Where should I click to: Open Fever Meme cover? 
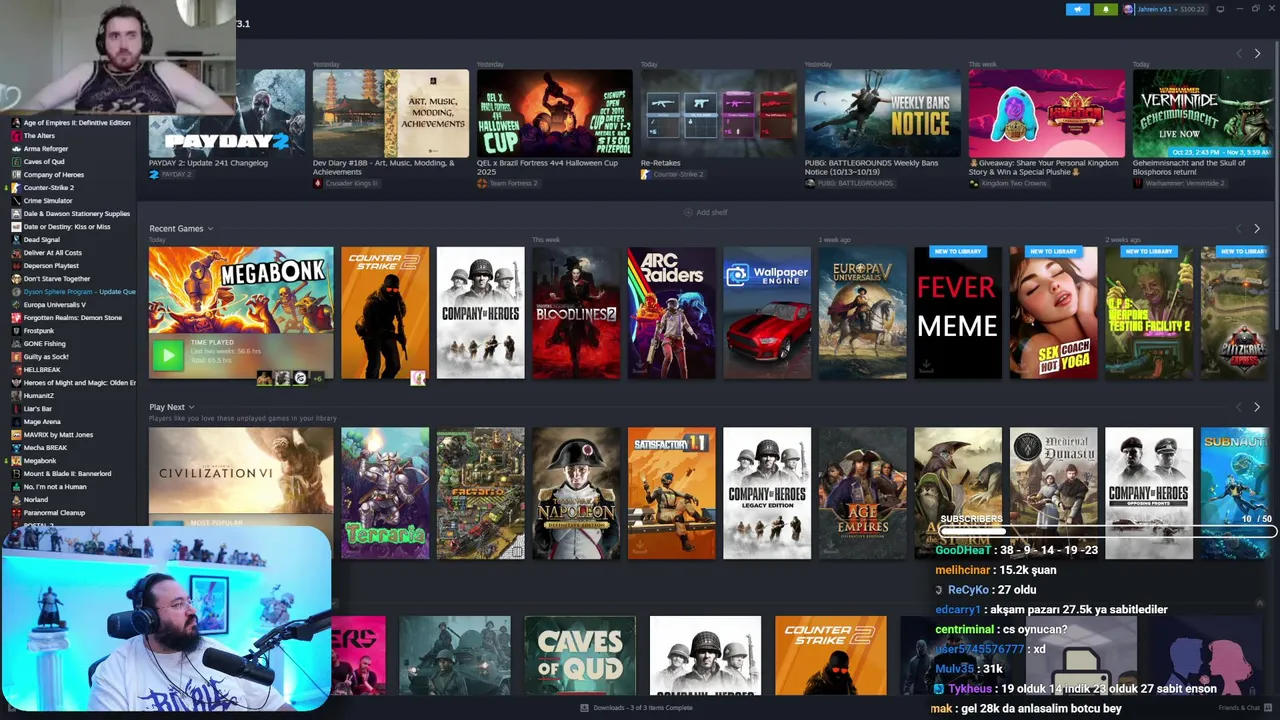958,313
